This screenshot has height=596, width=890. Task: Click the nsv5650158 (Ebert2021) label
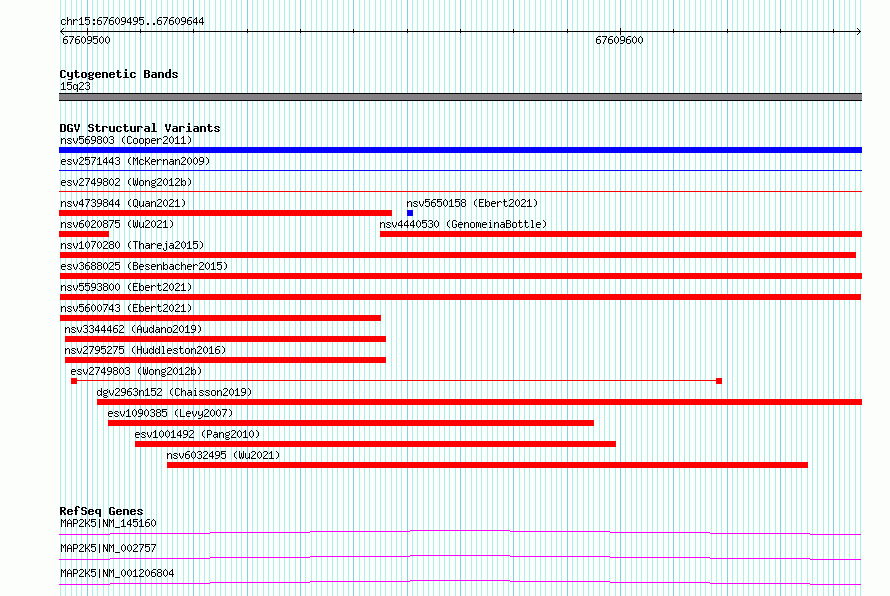tap(472, 203)
